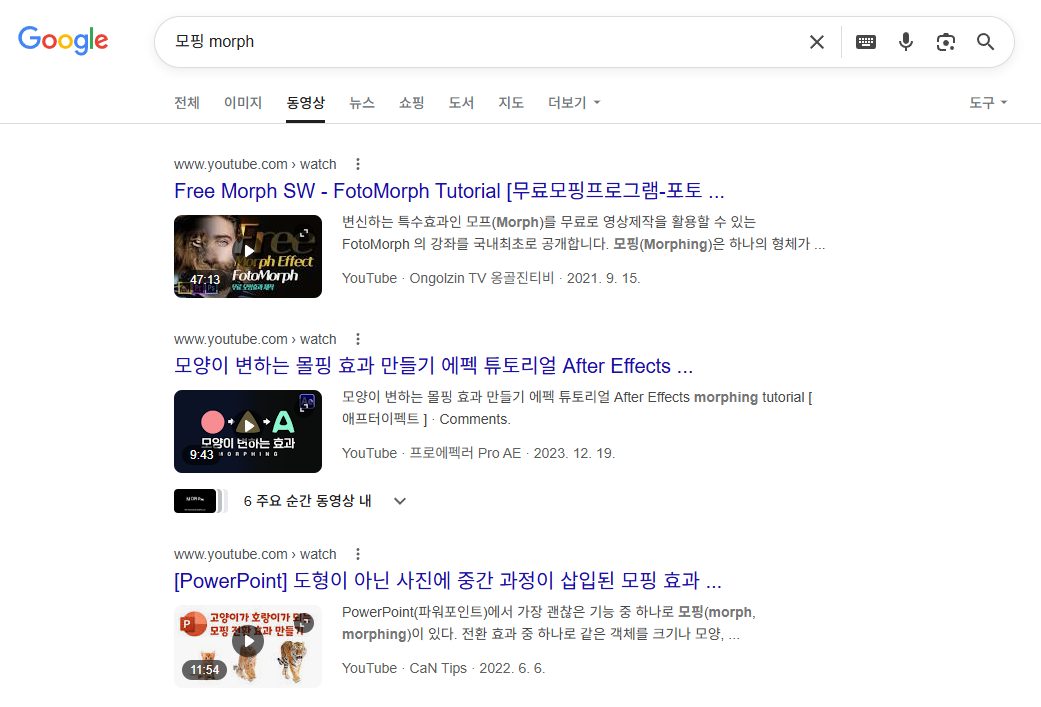Switch to the 전체 tab

point(187,103)
